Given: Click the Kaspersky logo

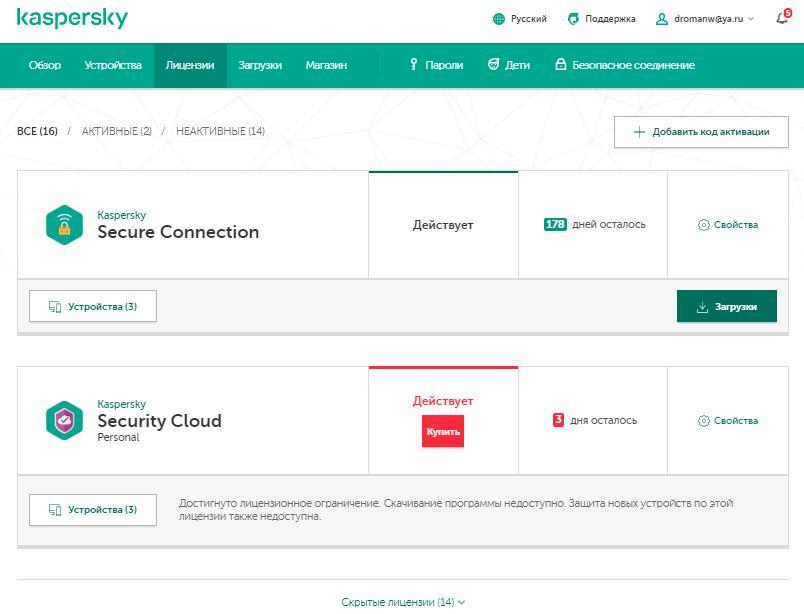Looking at the screenshot, I should [72, 18].
